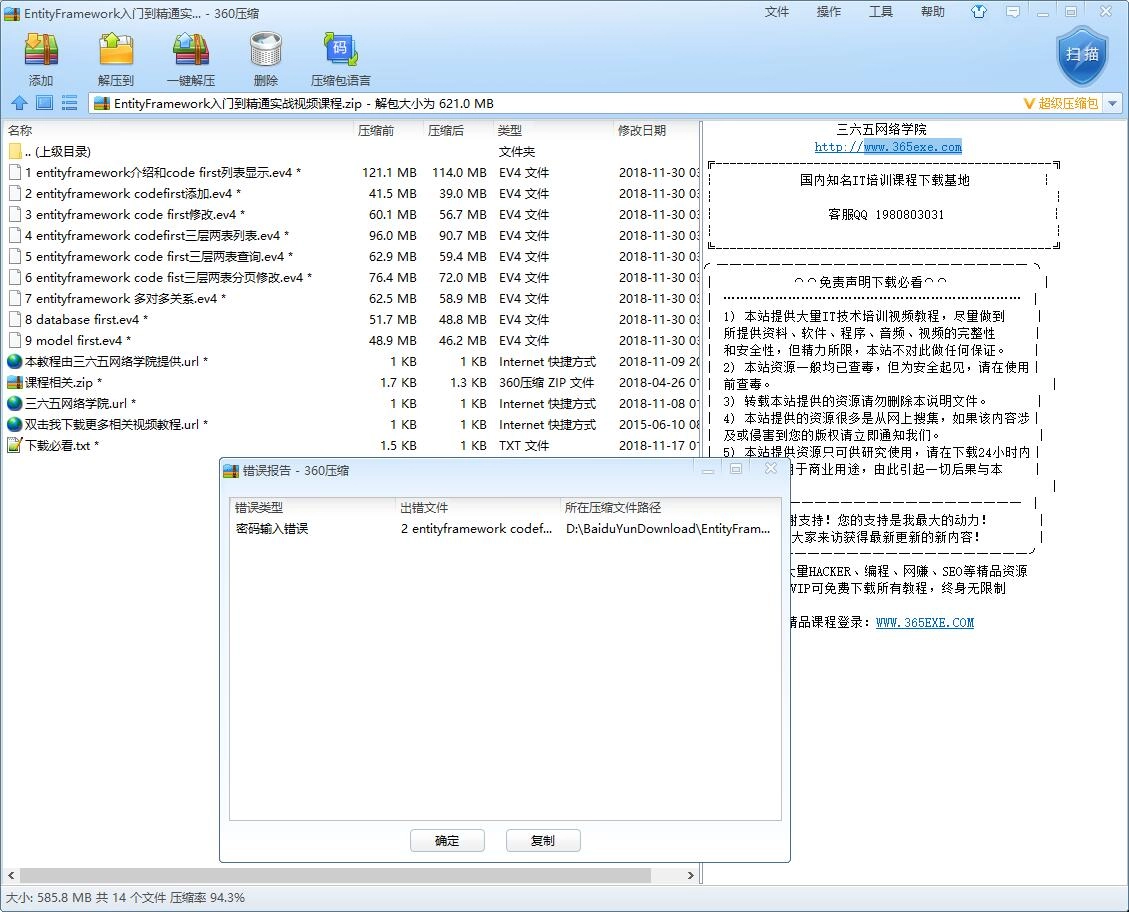Open the skin theme shirt icon

tap(979, 12)
